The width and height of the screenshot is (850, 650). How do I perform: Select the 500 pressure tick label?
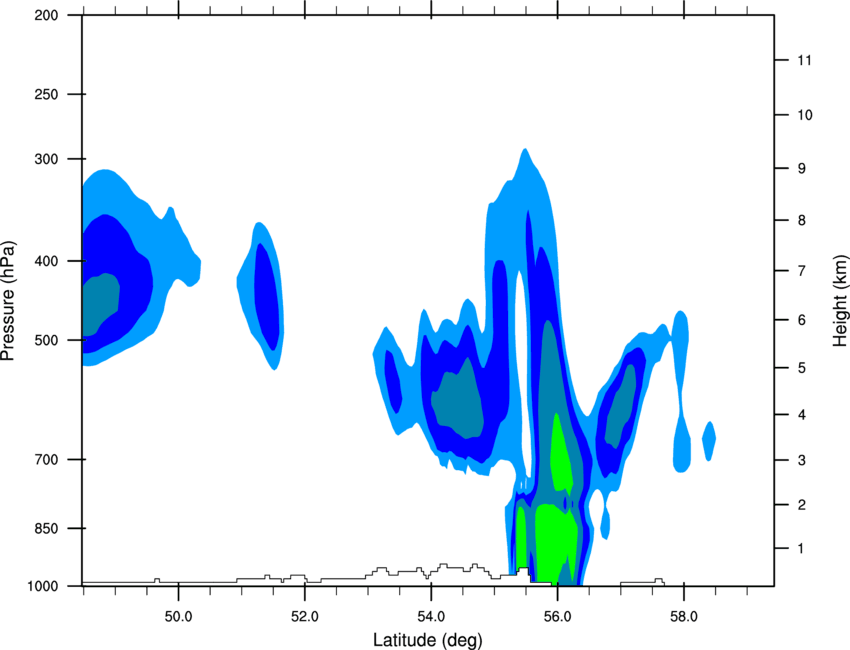46,340
